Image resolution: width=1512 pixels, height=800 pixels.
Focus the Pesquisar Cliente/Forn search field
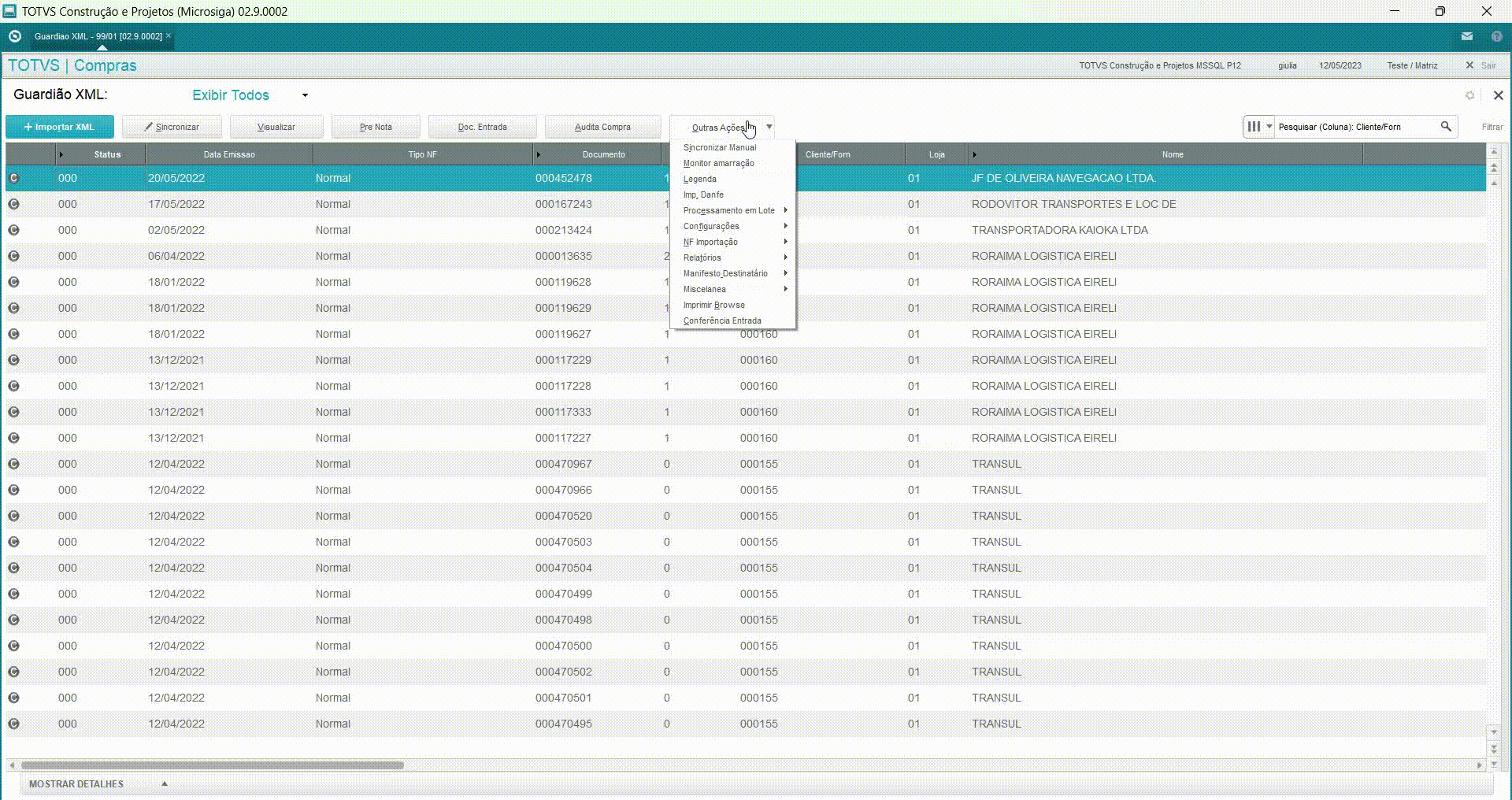pyautogui.click(x=1354, y=127)
